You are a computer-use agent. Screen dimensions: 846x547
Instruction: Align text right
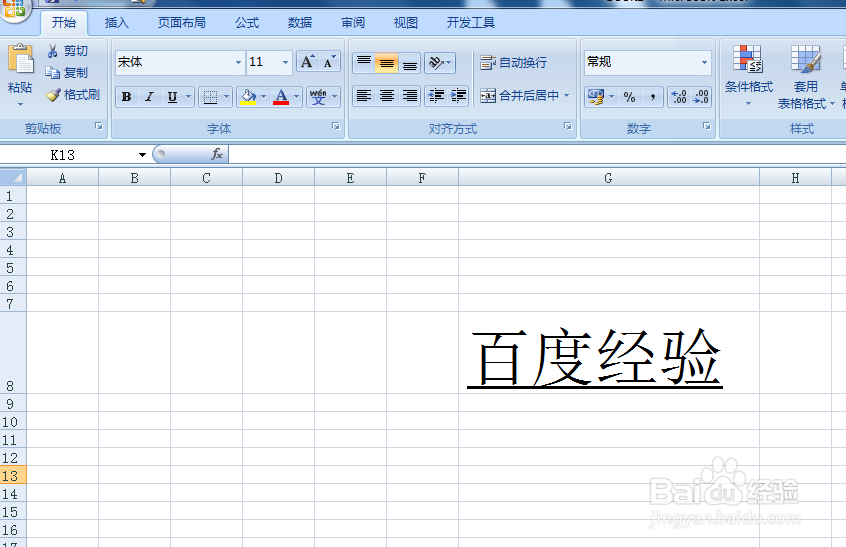click(410, 96)
